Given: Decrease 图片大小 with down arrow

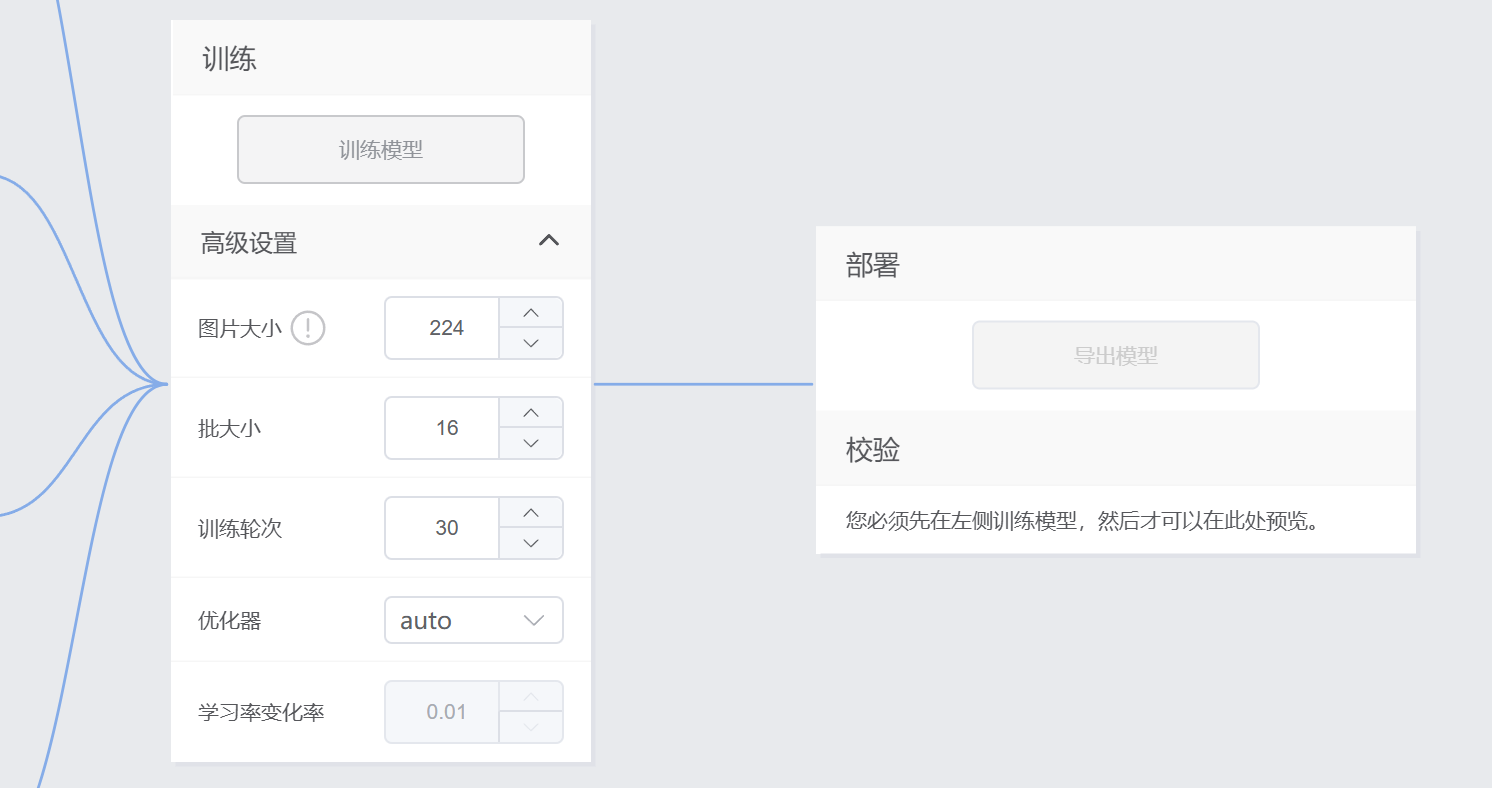Looking at the screenshot, I should pyautogui.click(x=531, y=343).
